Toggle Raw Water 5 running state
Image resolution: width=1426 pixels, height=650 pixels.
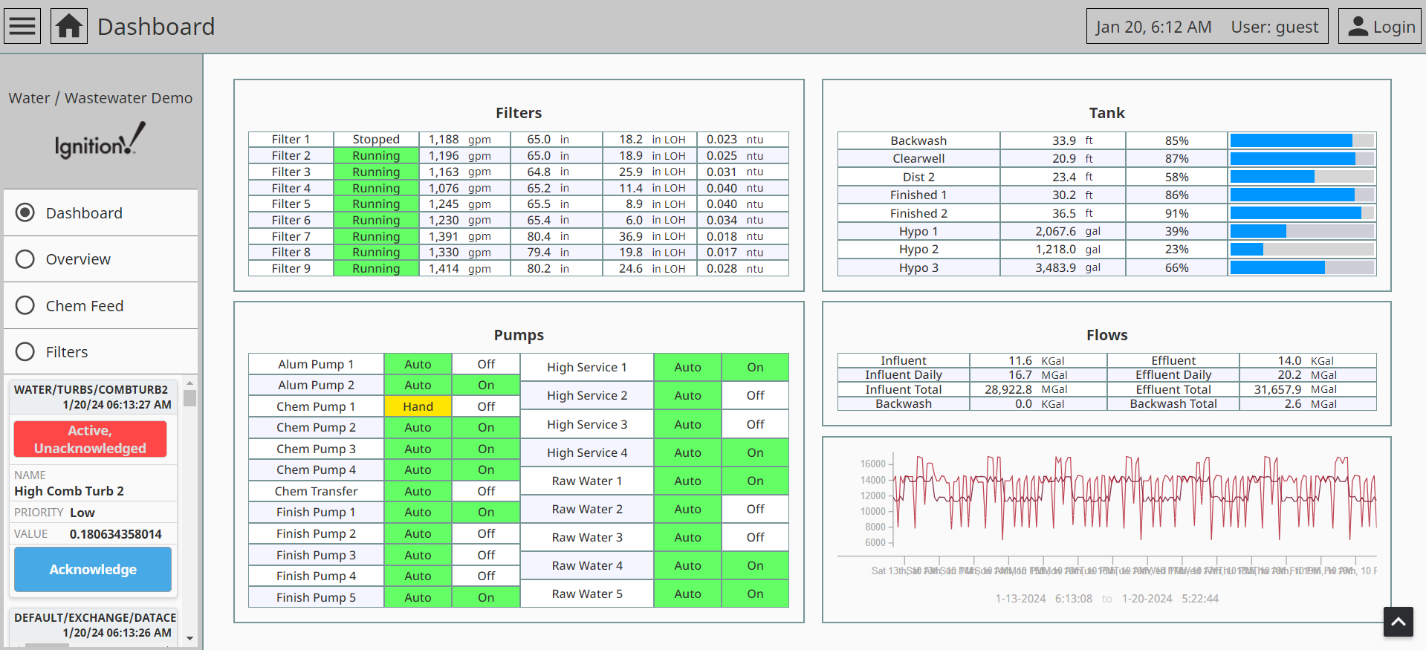click(x=755, y=593)
